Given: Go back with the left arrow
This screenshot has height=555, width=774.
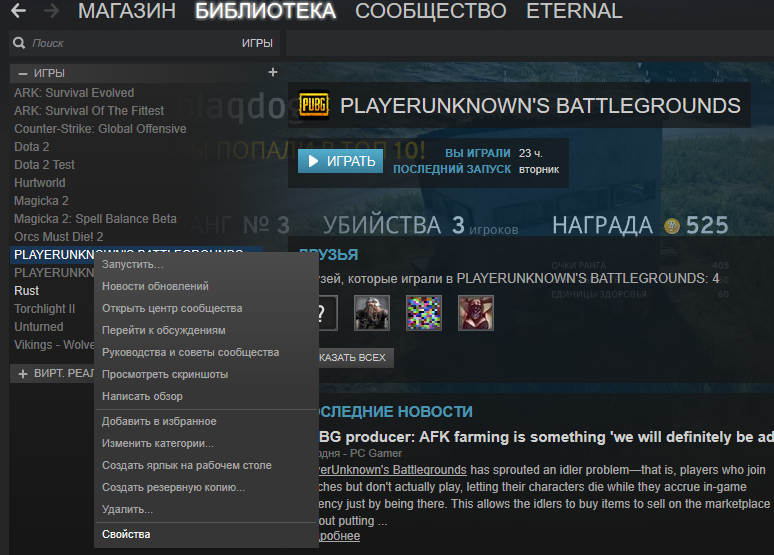Looking at the screenshot, I should pyautogui.click(x=18, y=11).
